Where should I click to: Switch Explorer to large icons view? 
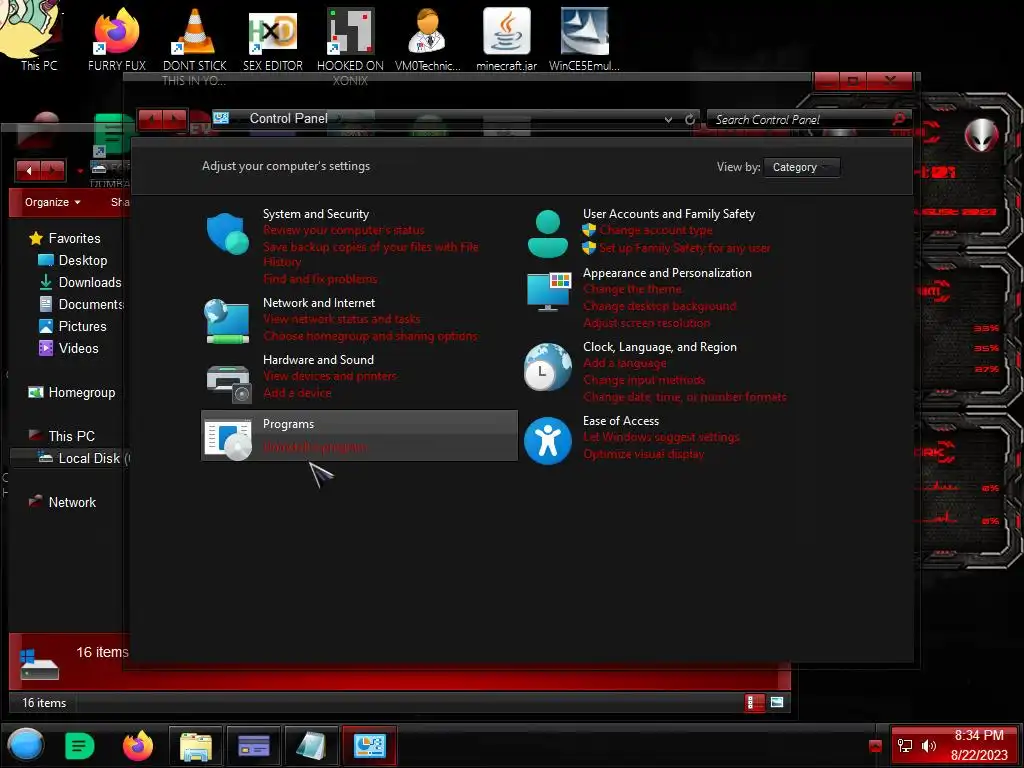[x=776, y=702]
